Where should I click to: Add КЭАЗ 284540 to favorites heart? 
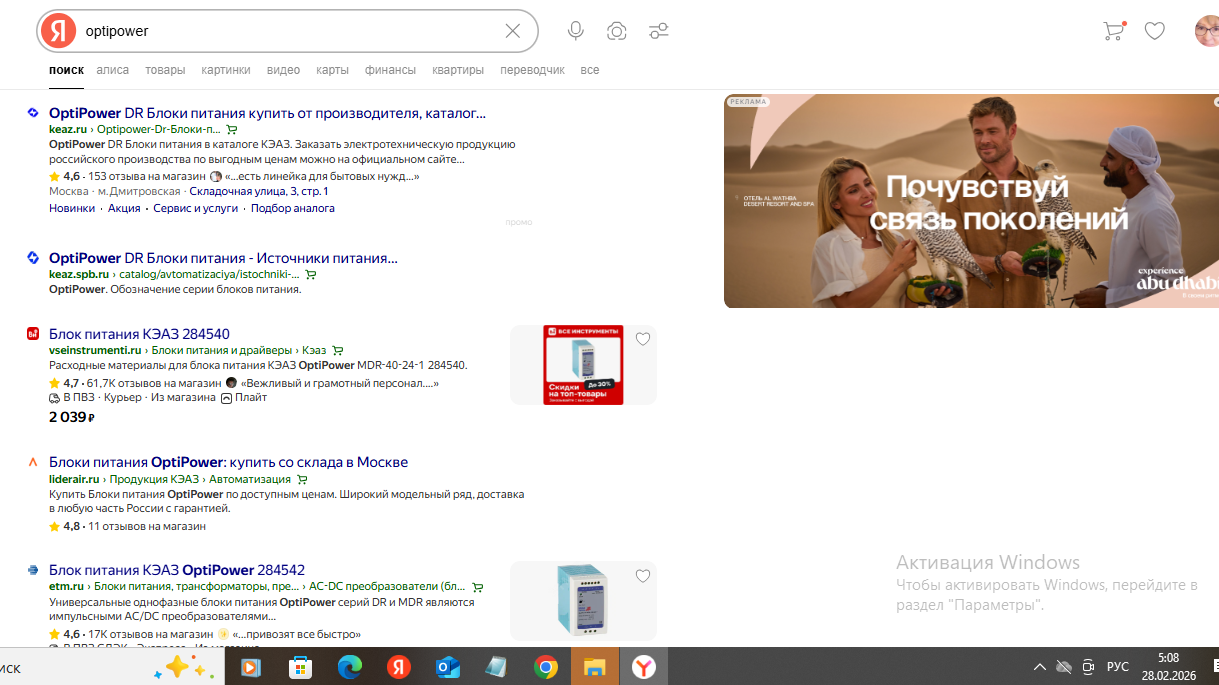point(643,339)
